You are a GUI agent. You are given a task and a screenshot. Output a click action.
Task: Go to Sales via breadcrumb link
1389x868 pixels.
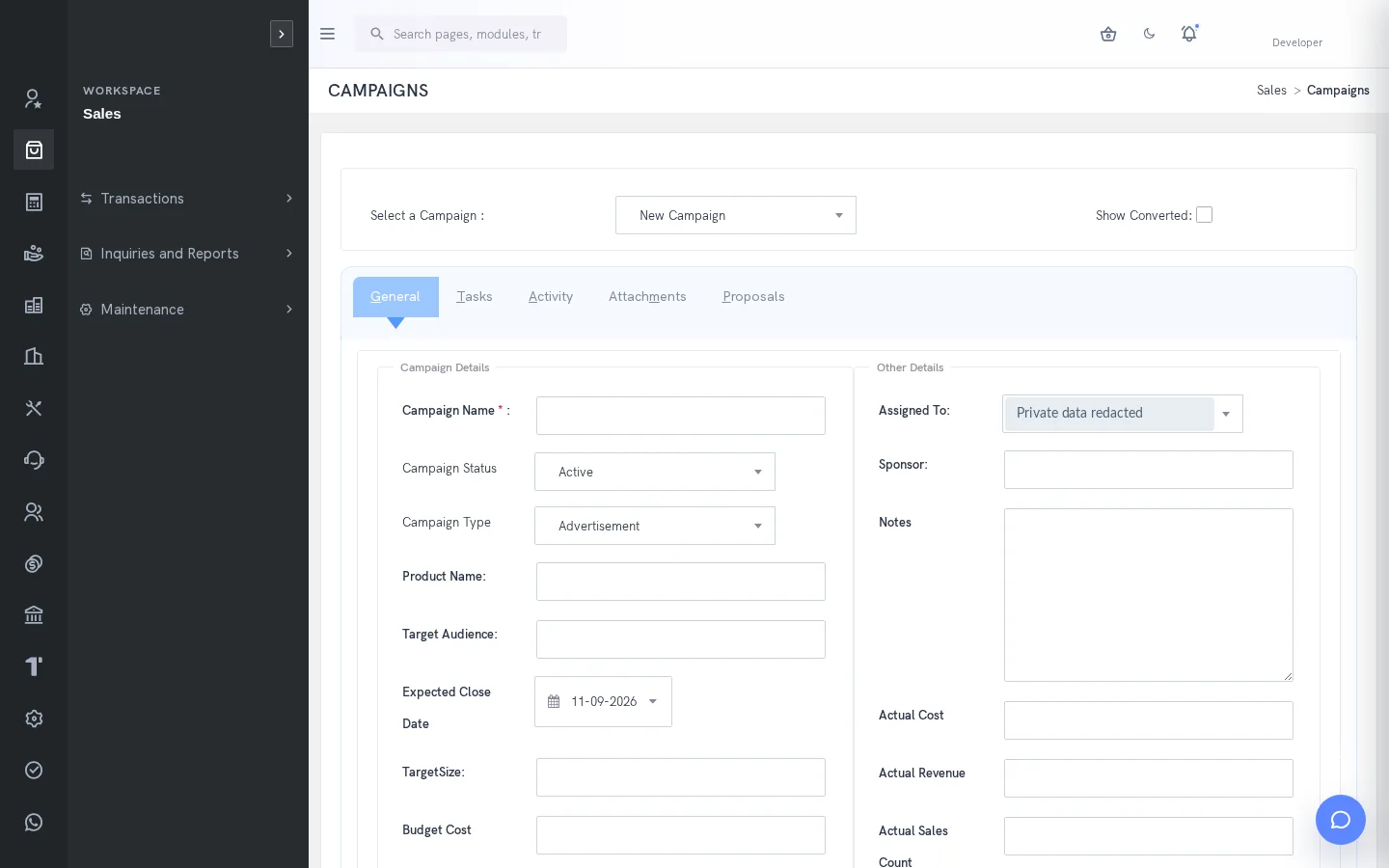click(1271, 91)
